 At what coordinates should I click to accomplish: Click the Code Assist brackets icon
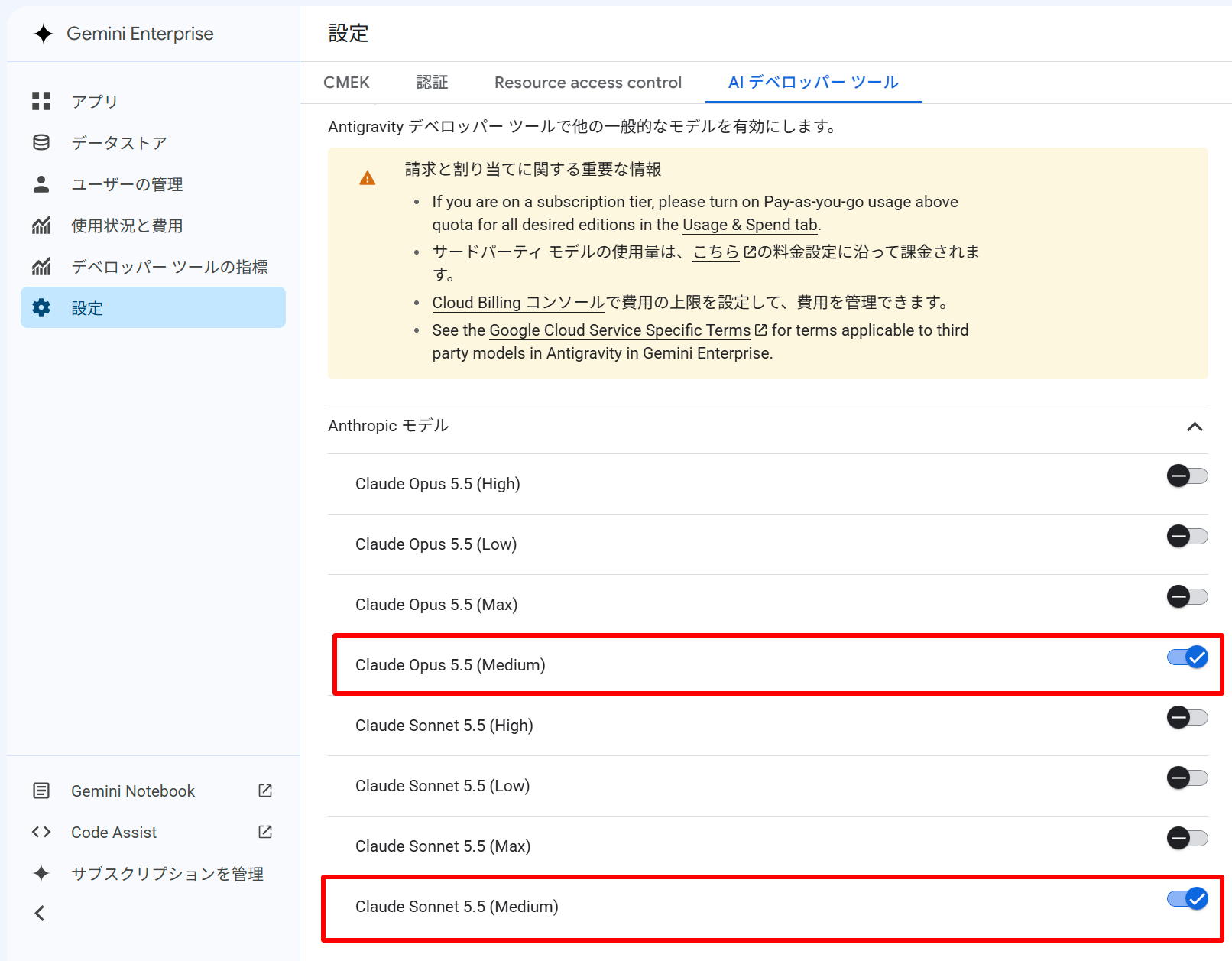[41, 832]
